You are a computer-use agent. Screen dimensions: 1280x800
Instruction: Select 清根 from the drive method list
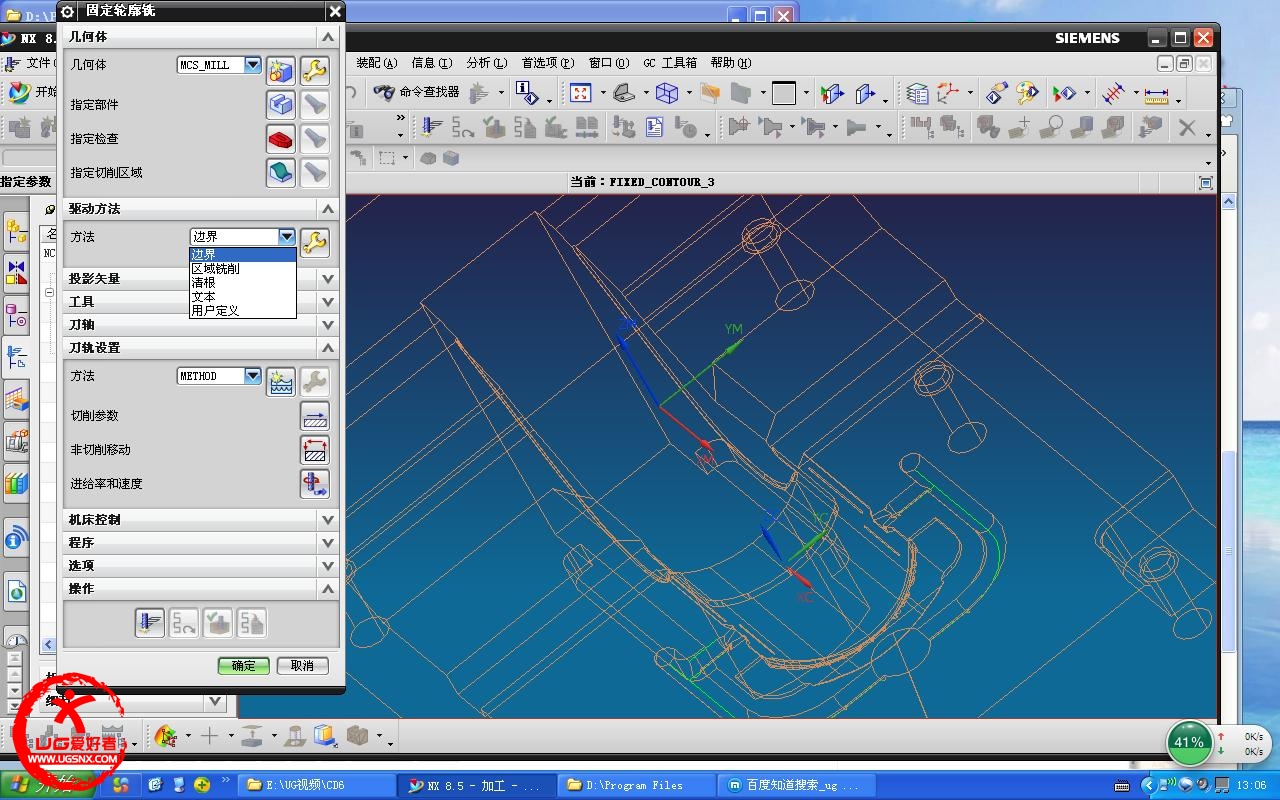pos(243,283)
